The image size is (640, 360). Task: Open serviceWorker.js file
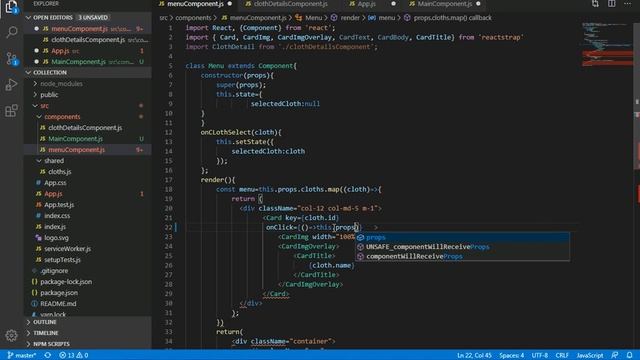coord(88,249)
